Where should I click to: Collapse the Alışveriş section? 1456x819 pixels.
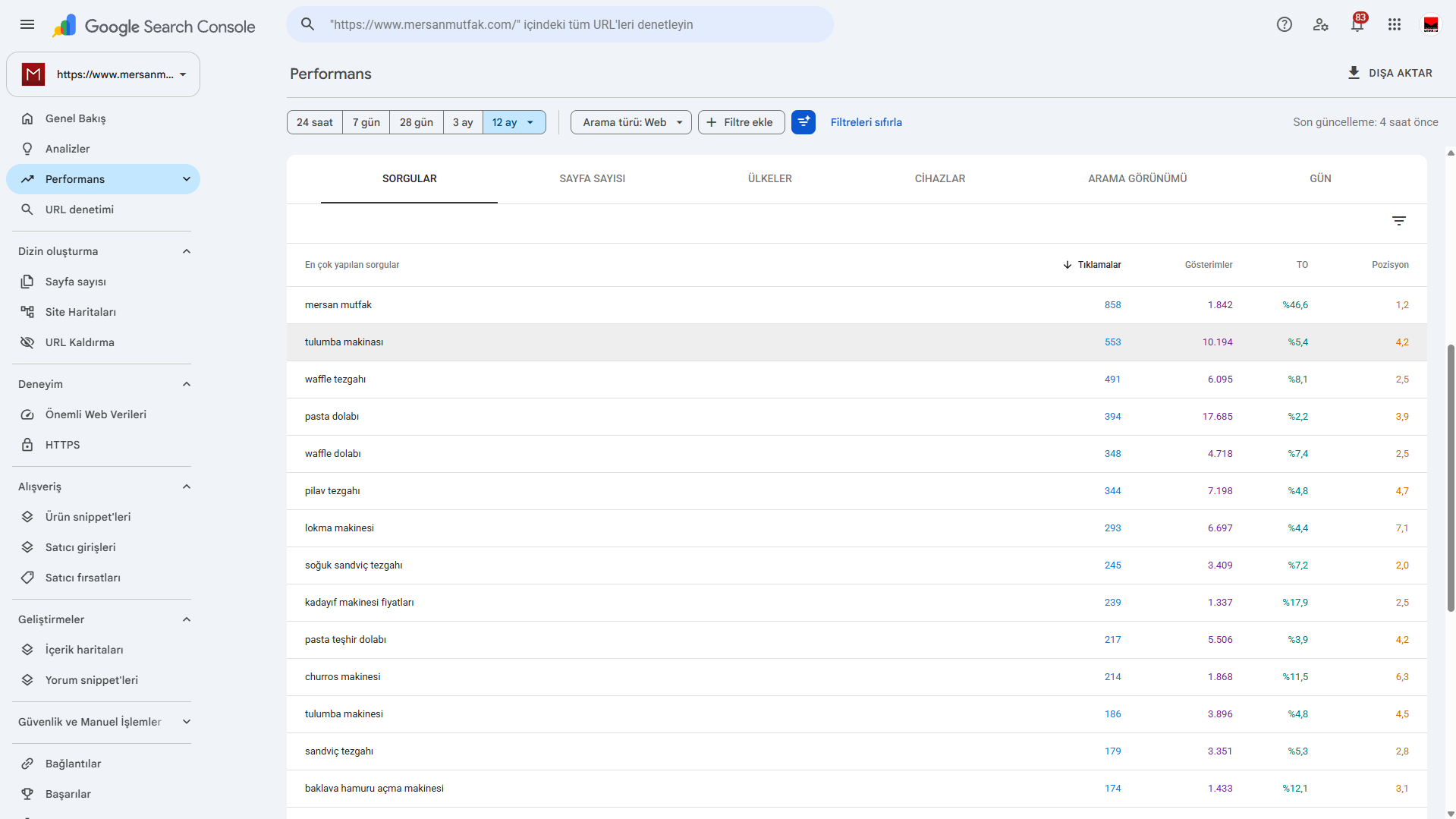tap(187, 487)
